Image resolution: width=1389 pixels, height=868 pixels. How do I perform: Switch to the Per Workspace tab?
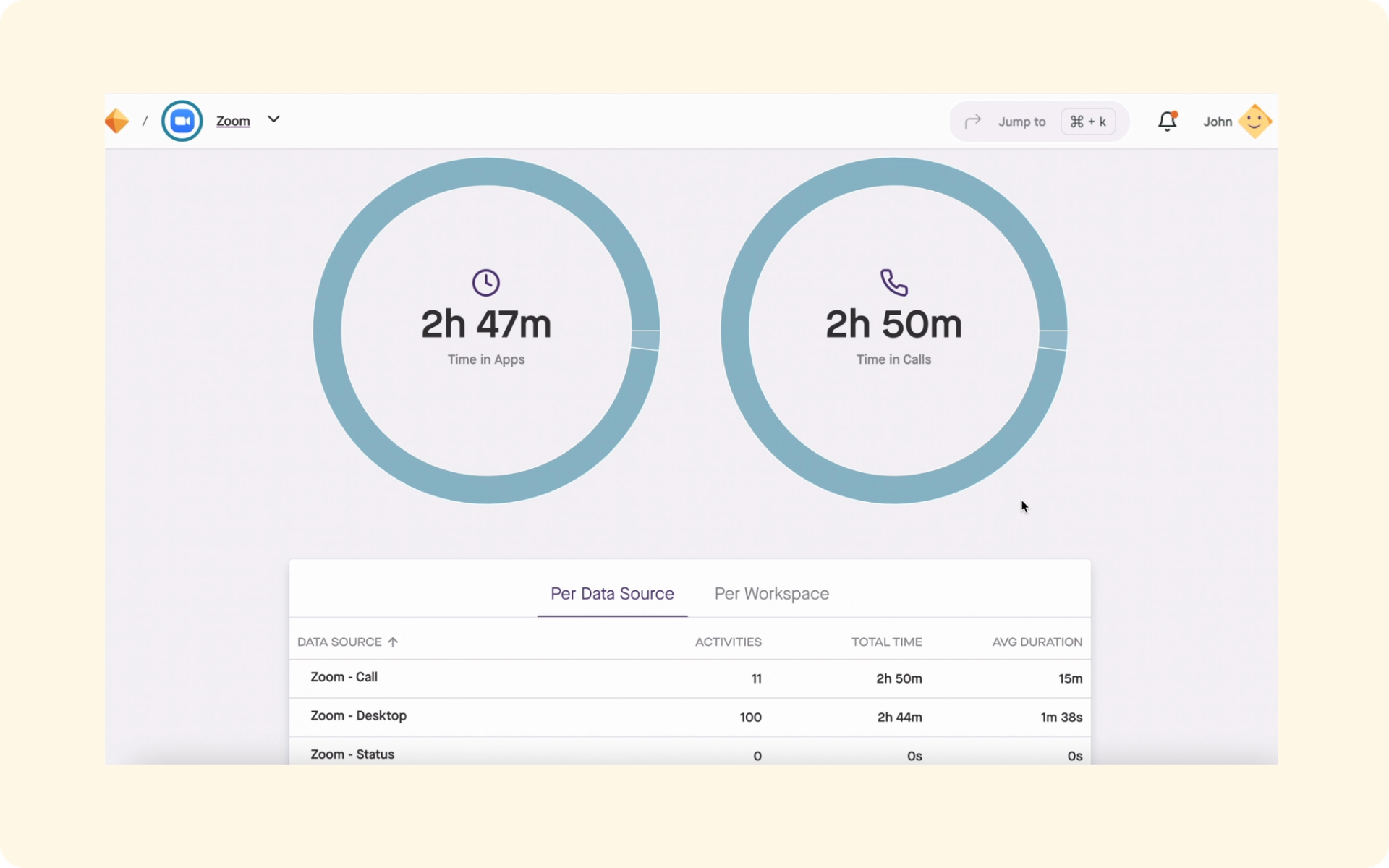point(771,594)
